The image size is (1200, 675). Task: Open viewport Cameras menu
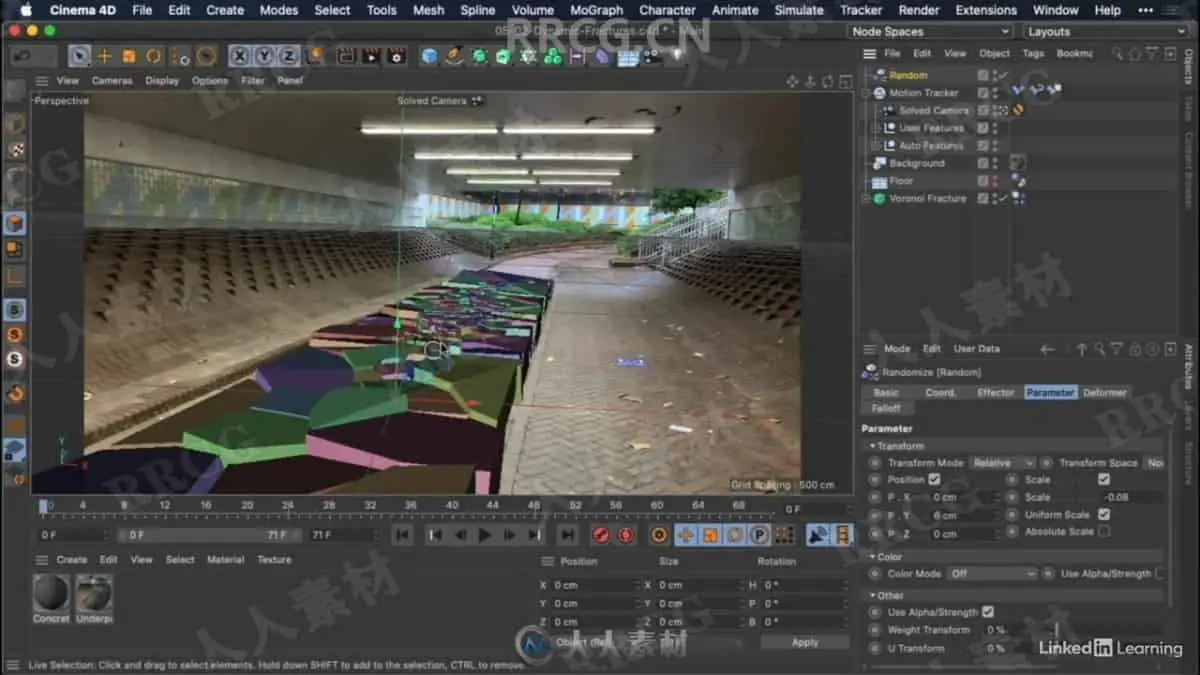click(x=112, y=81)
